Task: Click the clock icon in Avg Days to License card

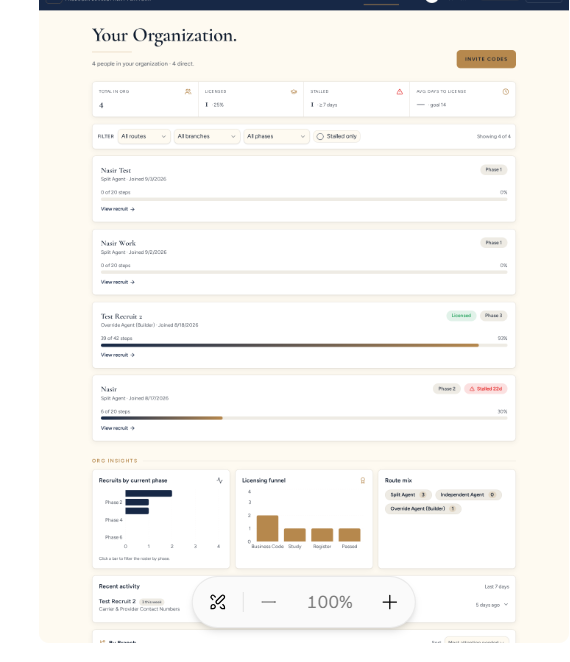Action: [x=505, y=92]
